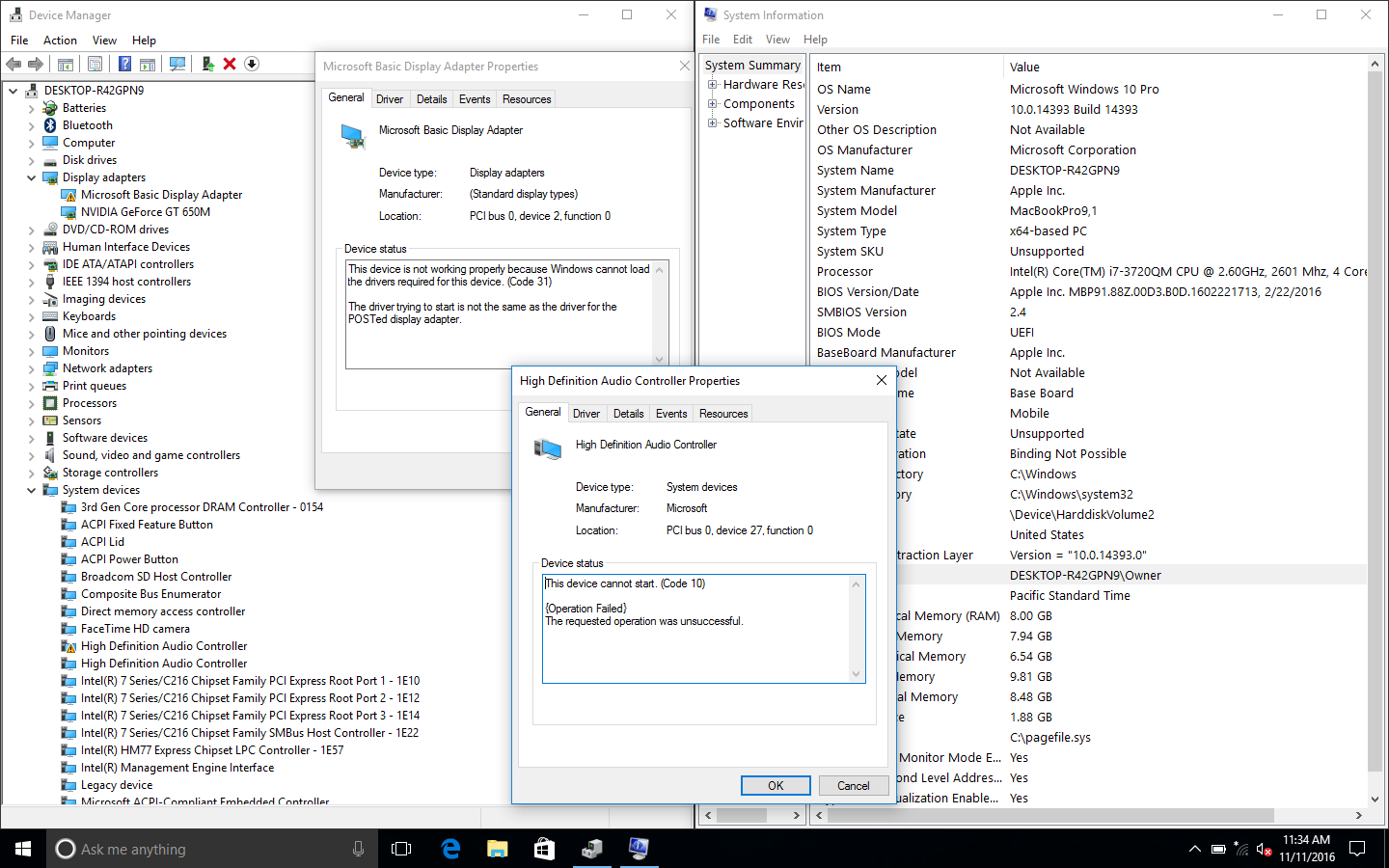Launch Microsoft Edge from the taskbar
This screenshot has height=868, width=1389.
[450, 849]
